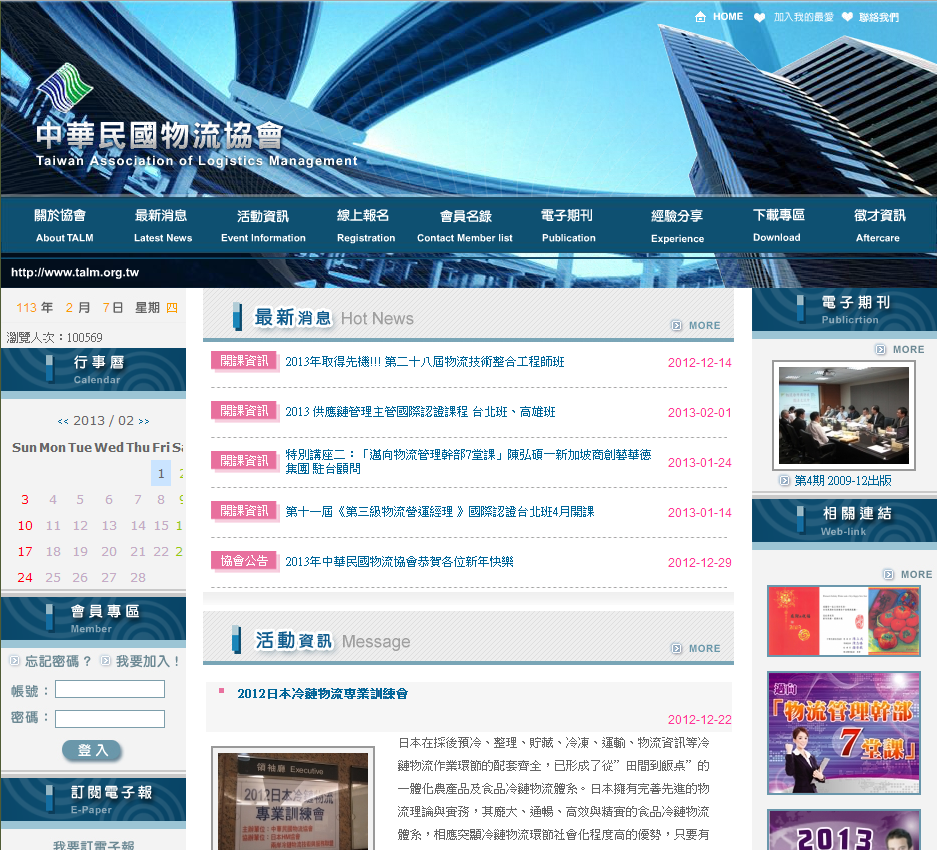Image resolution: width=937 pixels, height=850 pixels.
Task: Click the arrow icon beside 我要加入
Action: pos(105,661)
